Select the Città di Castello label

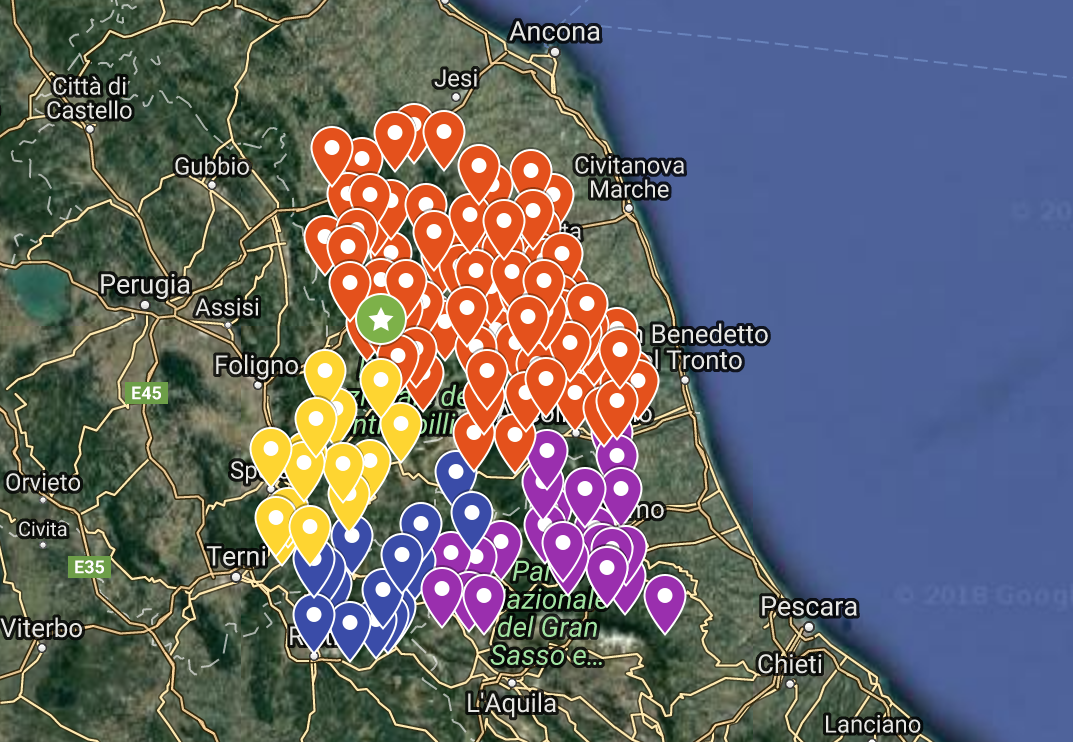[x=89, y=99]
